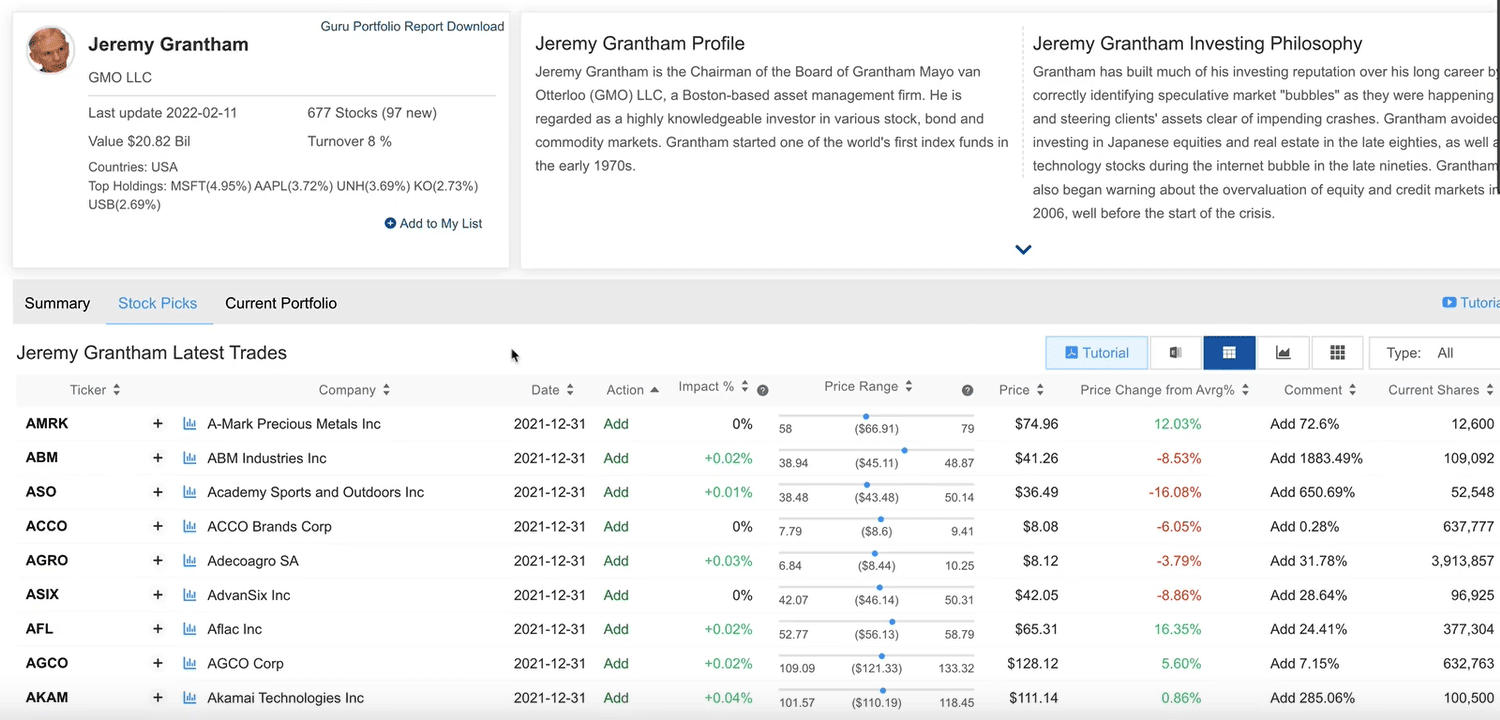Open chart icon for Adecoagro SA
The height and width of the screenshot is (720, 1500).
(x=190, y=561)
